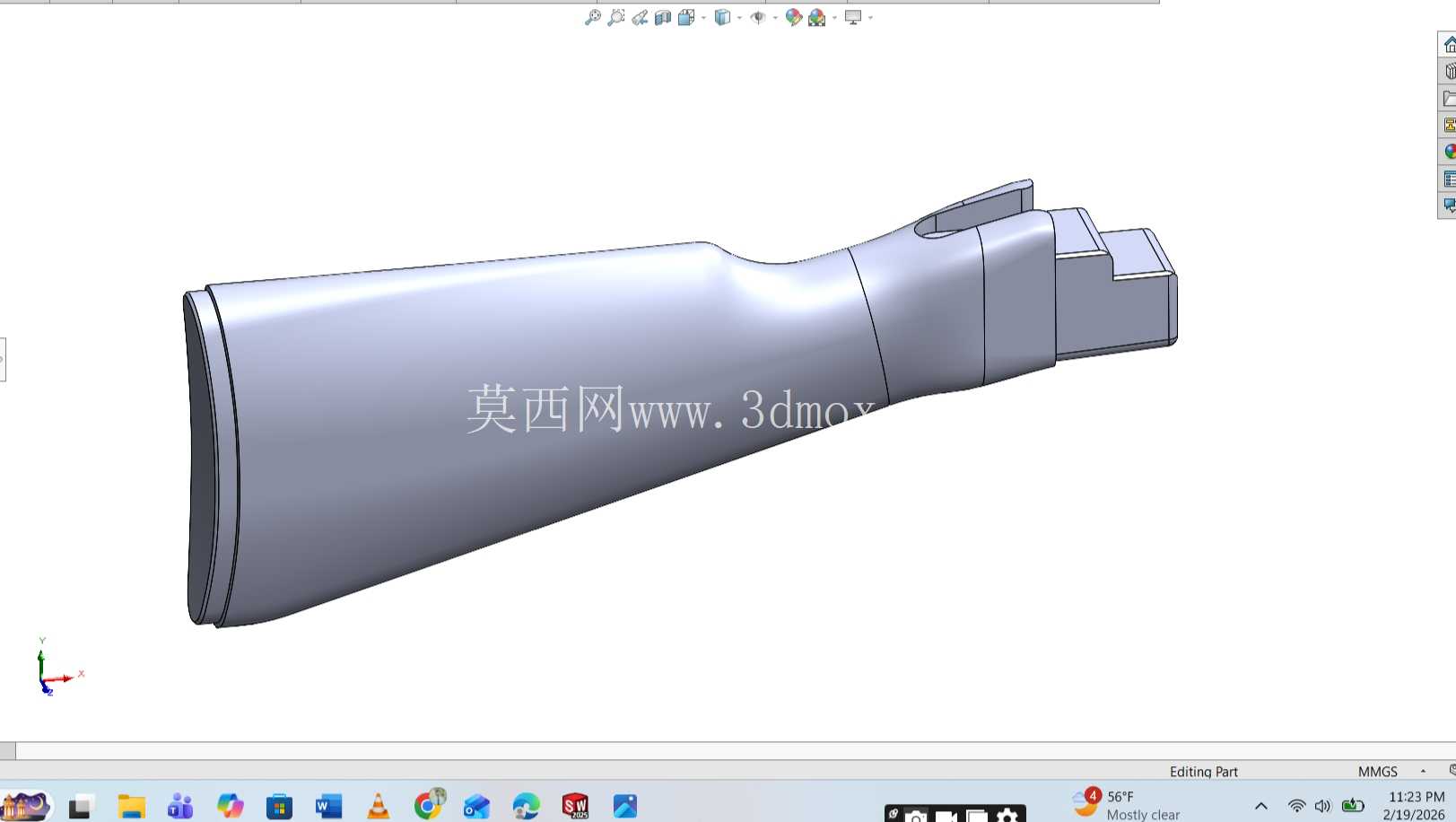Screen dimensions: 1456x822
Task: Open Appearances tab in the task pane
Action: click(1448, 152)
